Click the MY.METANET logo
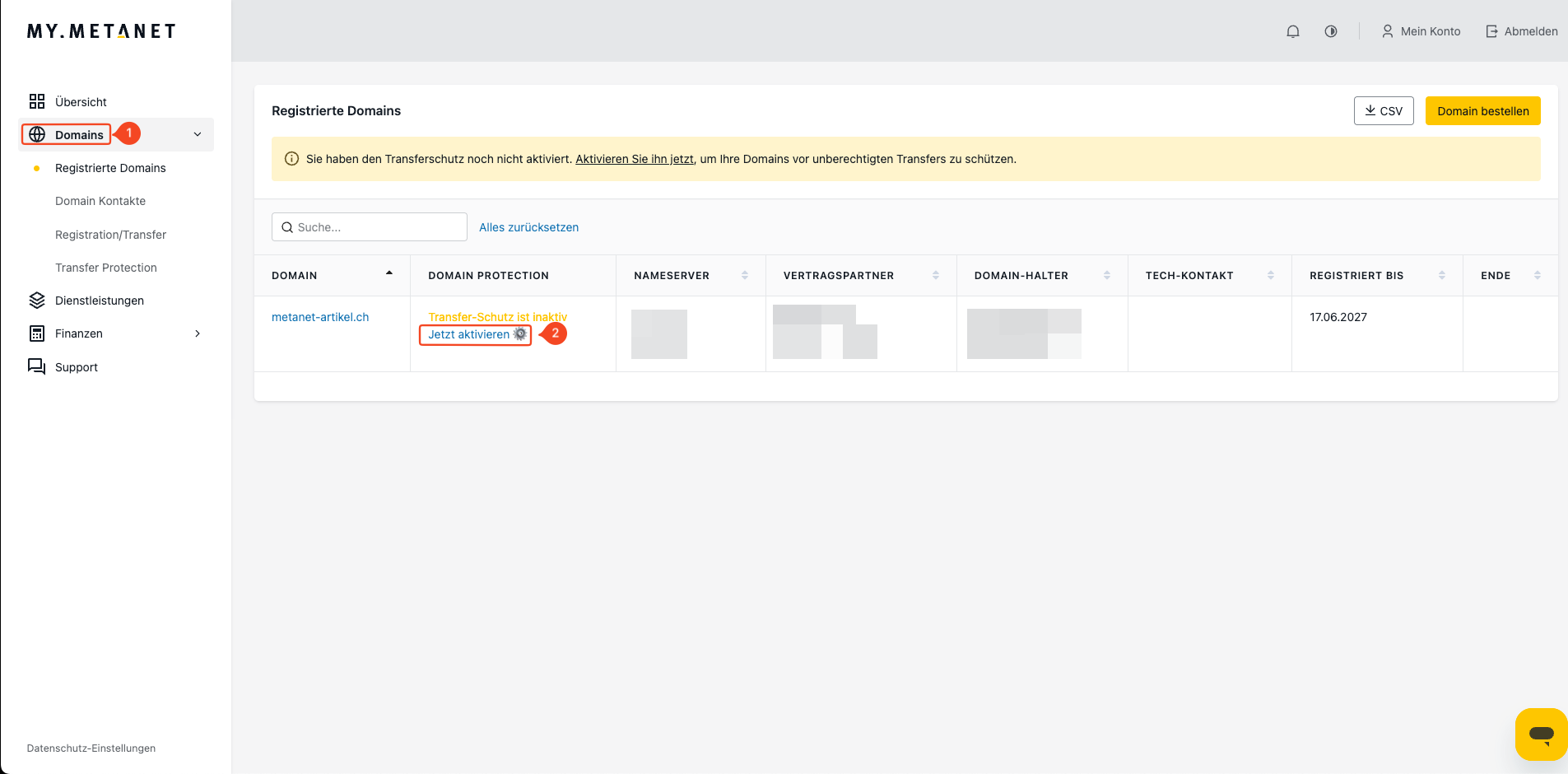 (x=101, y=31)
